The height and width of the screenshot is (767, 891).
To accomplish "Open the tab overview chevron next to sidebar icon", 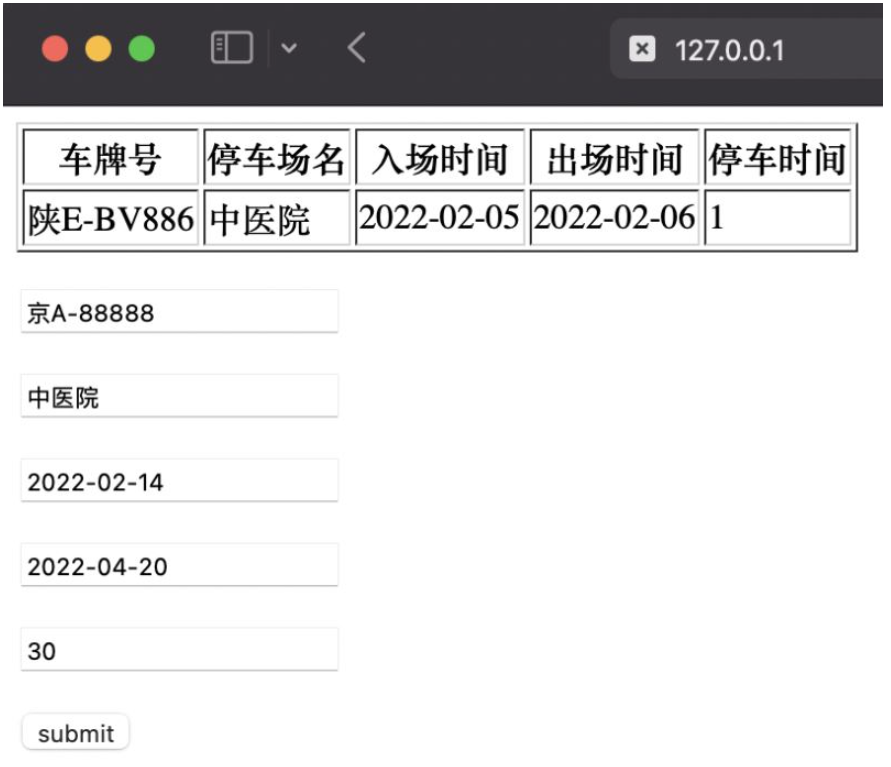I will 290,47.
